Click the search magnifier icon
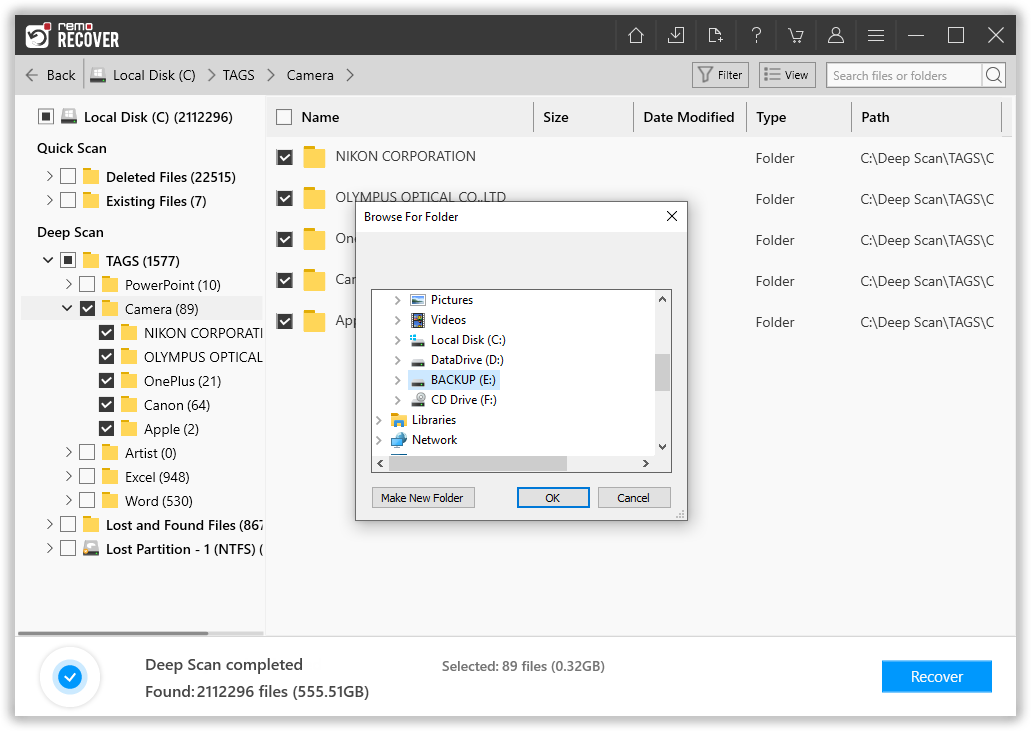The height and width of the screenshot is (731, 1031). coord(994,75)
